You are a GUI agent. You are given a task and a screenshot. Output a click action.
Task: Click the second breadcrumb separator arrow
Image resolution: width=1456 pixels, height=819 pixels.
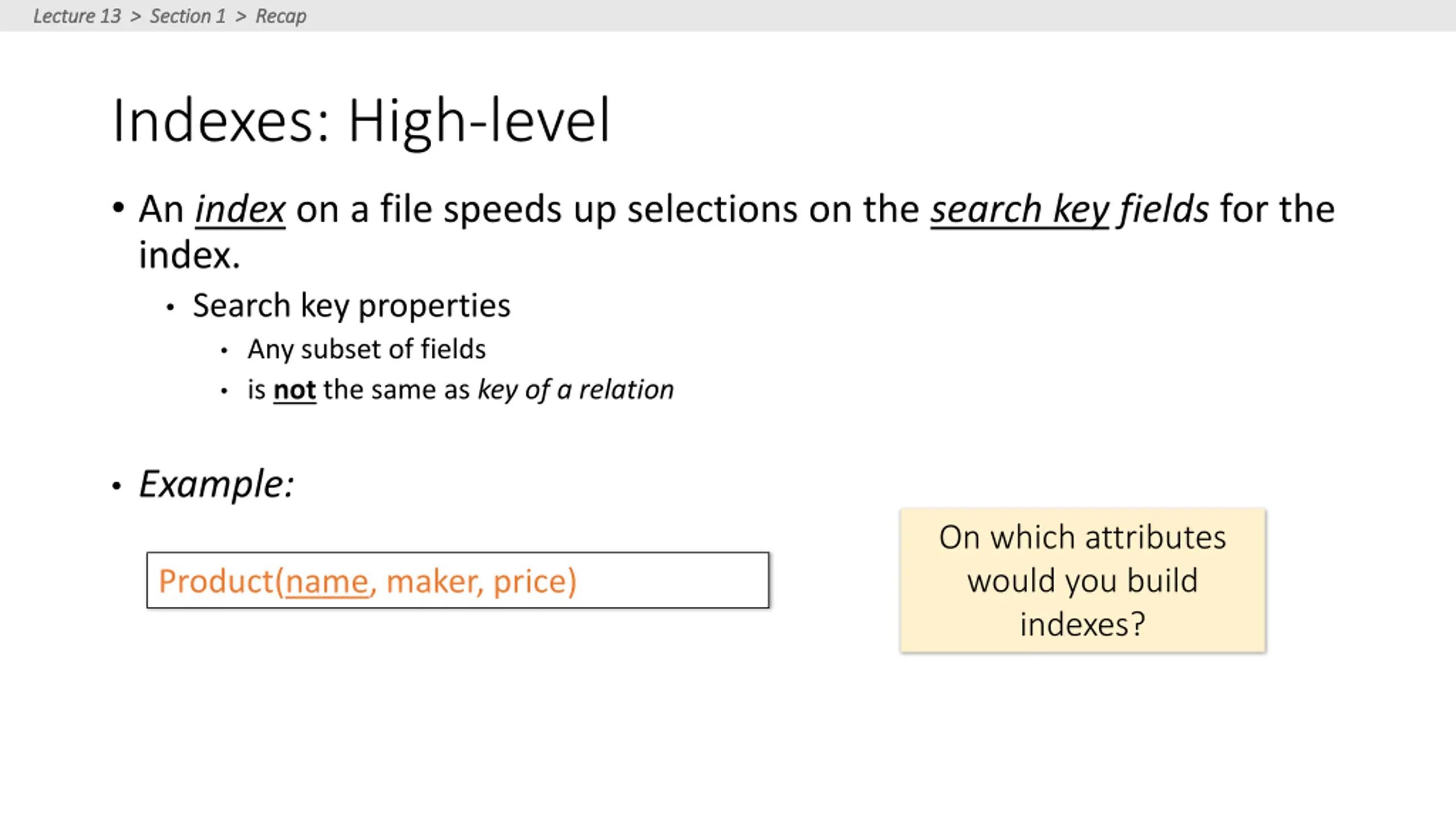(x=241, y=16)
